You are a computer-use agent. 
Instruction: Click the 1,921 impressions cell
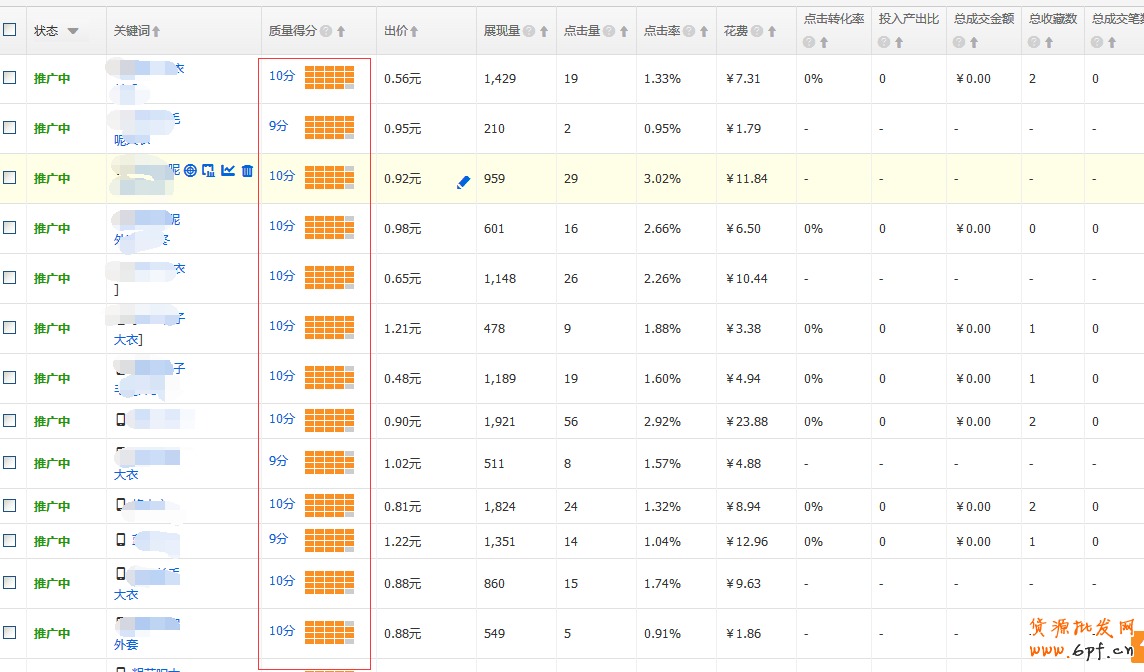tap(499, 421)
